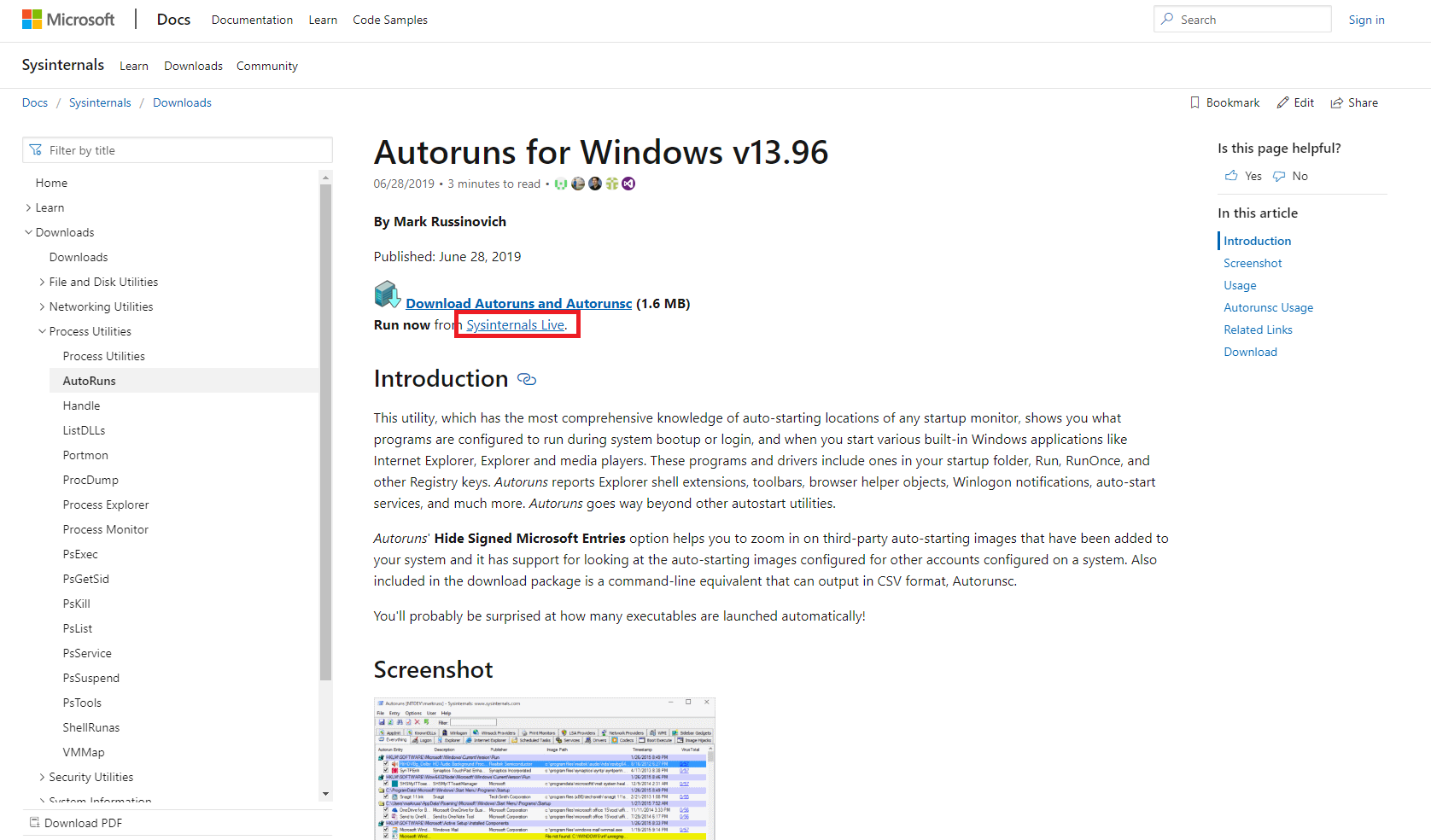
Task: Click the Download PDF icon
Action: pos(35,823)
